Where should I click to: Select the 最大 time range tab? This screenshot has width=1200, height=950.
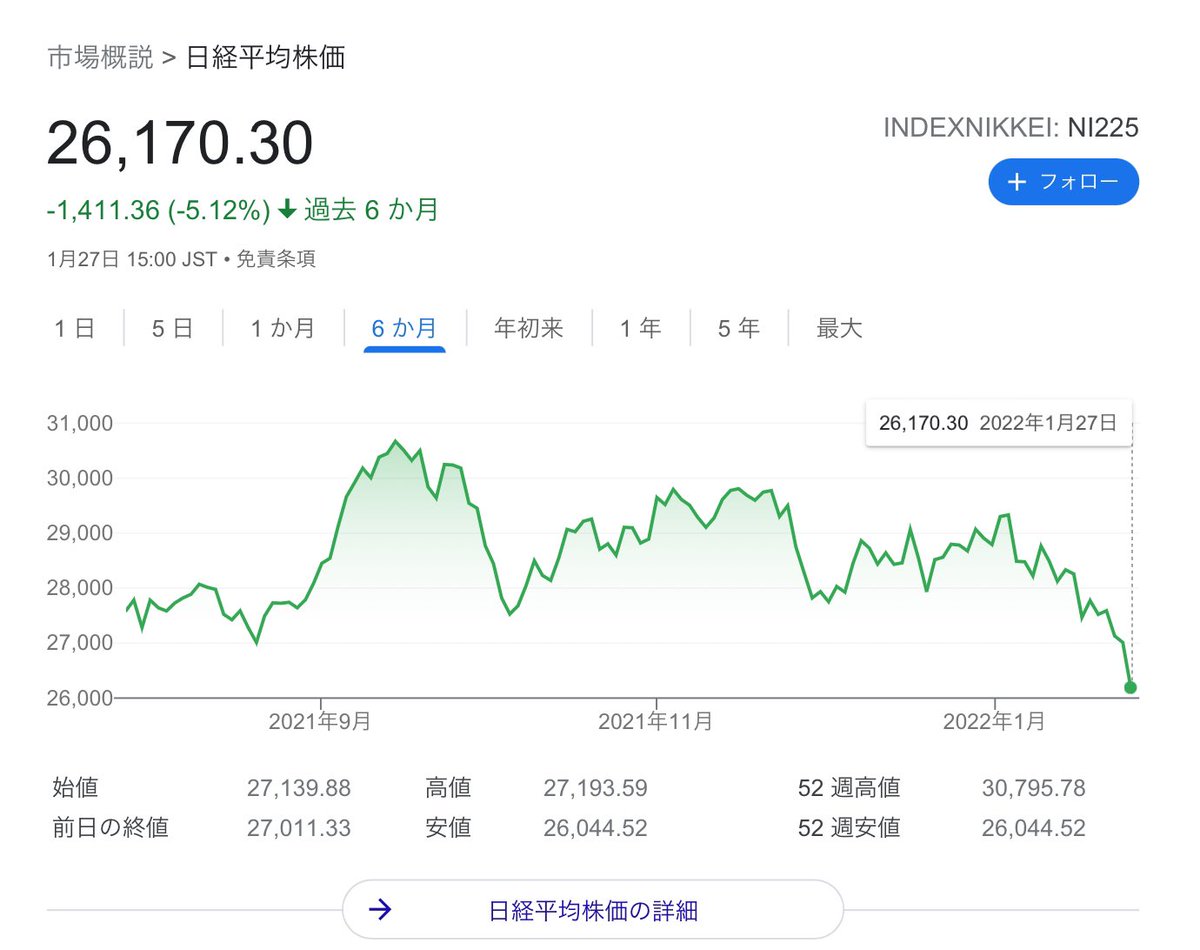pyautogui.click(x=839, y=328)
